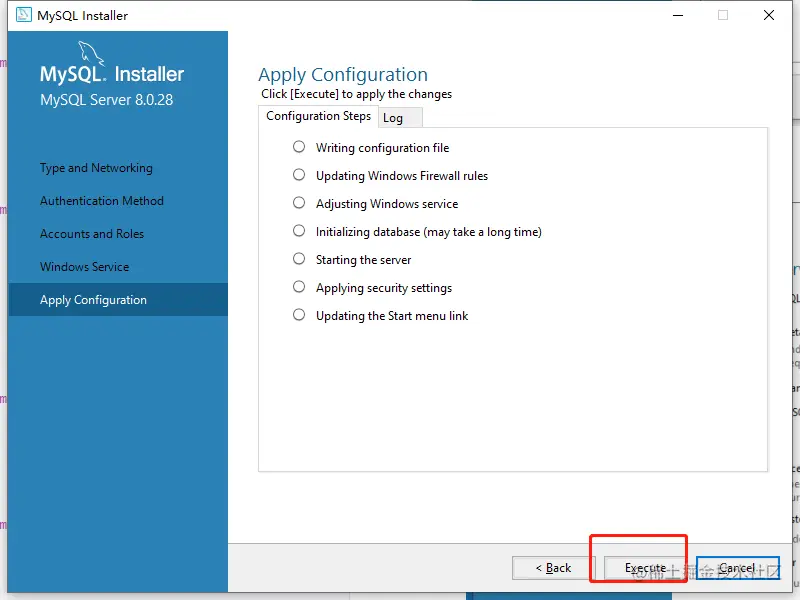The image size is (800, 600).
Task: Select Apply Configuration in sidebar
Action: (118, 299)
